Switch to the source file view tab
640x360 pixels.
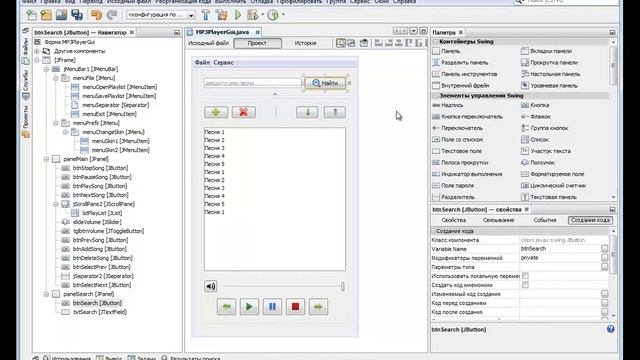[x=209, y=43]
